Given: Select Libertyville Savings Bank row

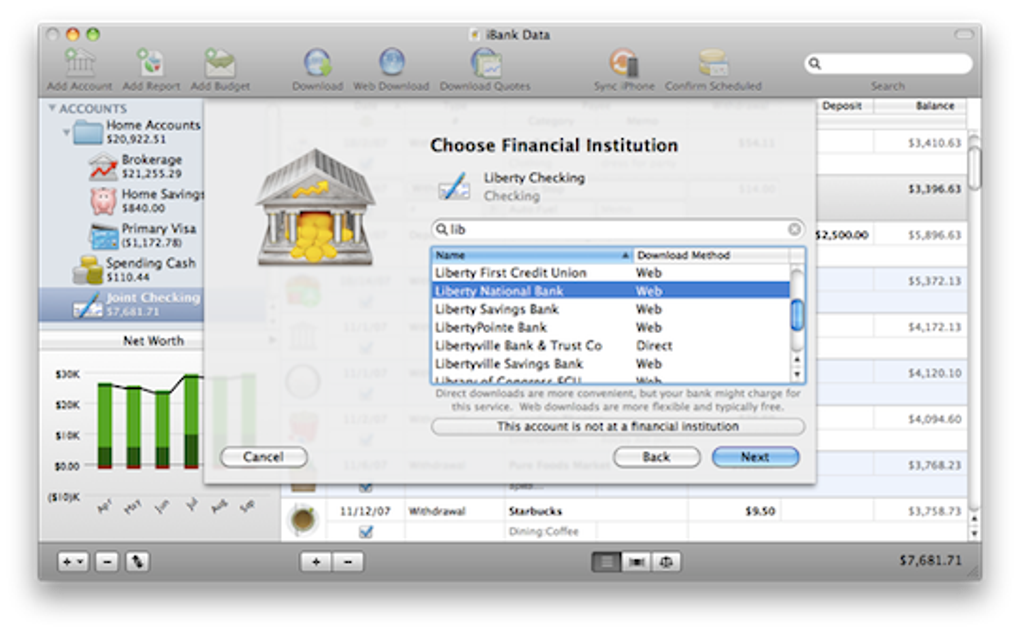Looking at the screenshot, I should (611, 364).
